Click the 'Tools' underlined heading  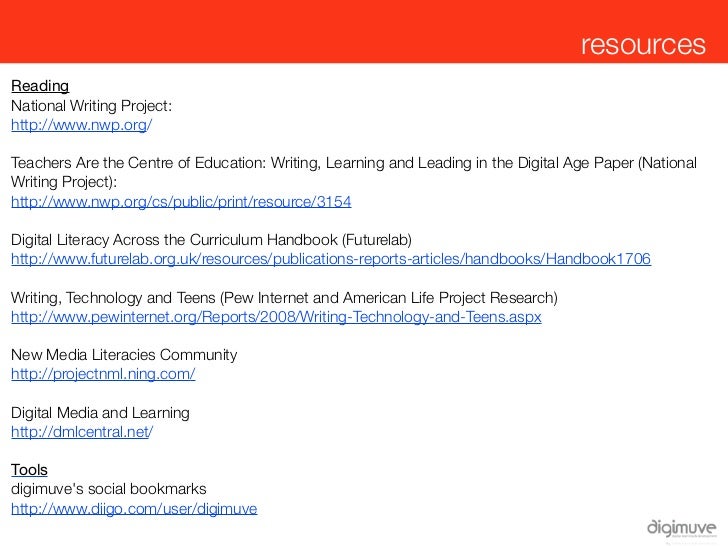pos(29,470)
